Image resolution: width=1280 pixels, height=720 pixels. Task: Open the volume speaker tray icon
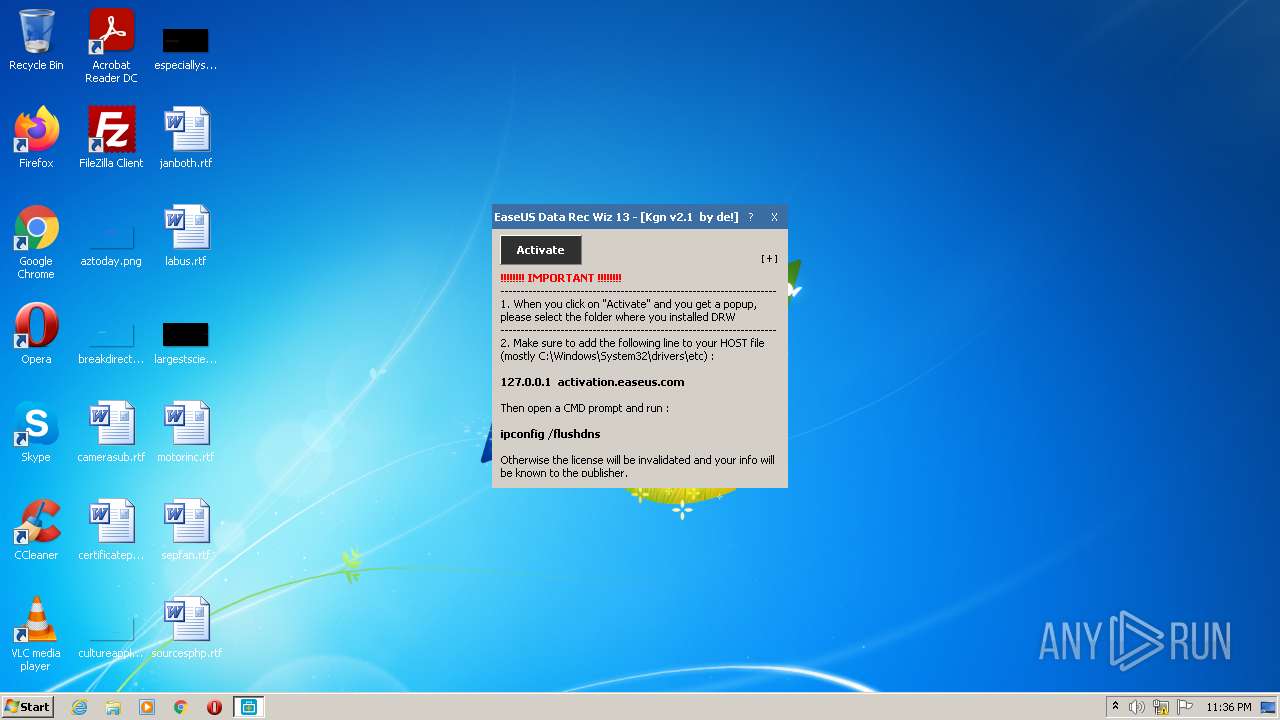(x=1137, y=707)
